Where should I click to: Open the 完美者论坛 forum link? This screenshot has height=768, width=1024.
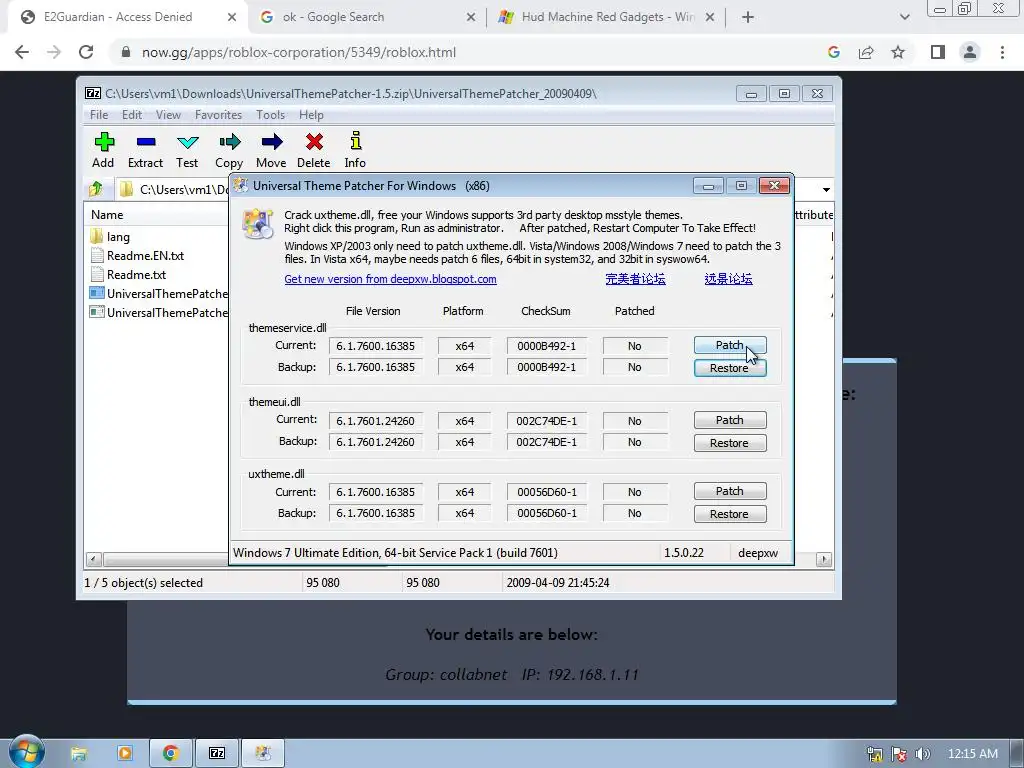click(x=635, y=279)
